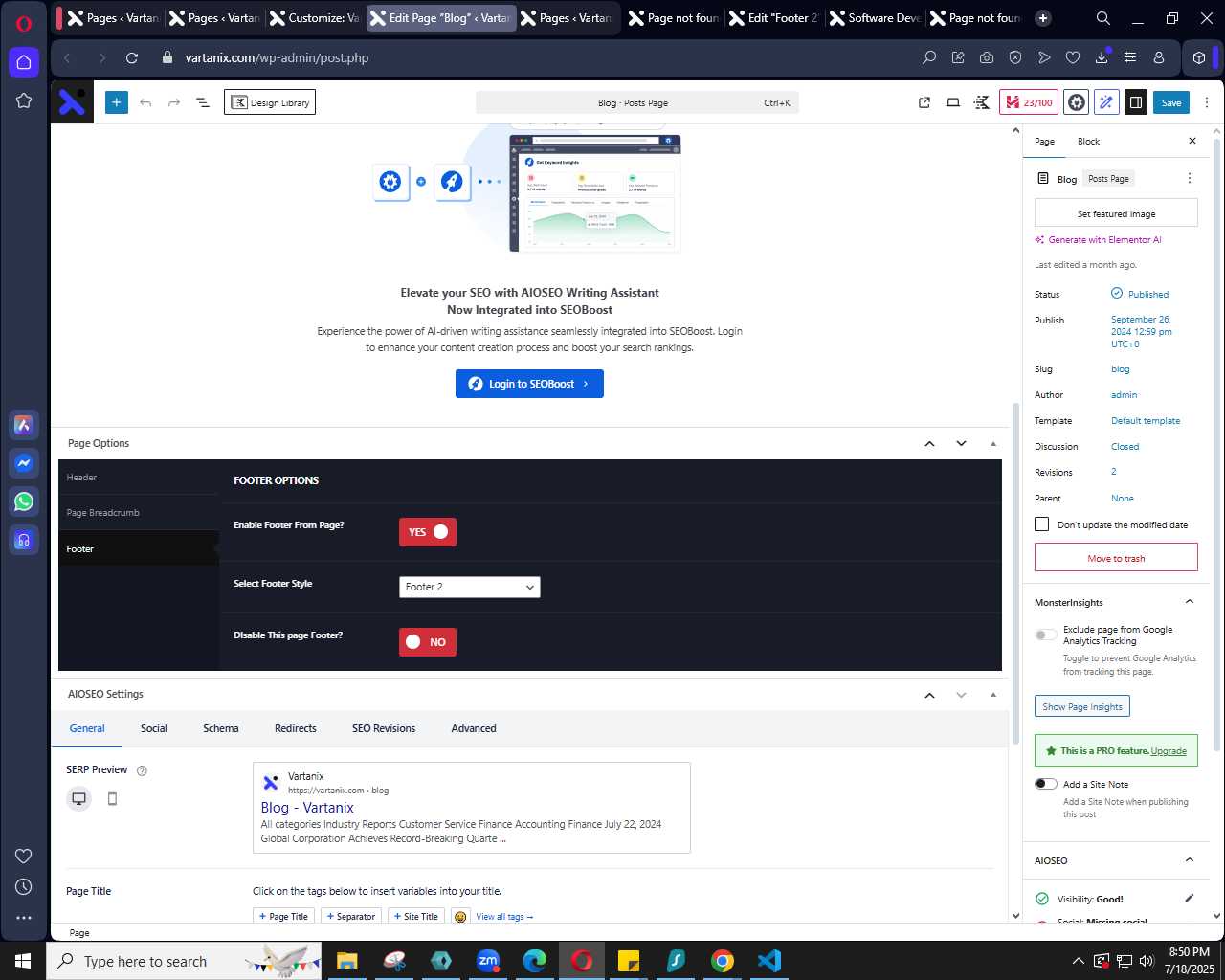Insert the Page Title tag
Viewport: 1225px width, 980px height.
[x=283, y=917]
